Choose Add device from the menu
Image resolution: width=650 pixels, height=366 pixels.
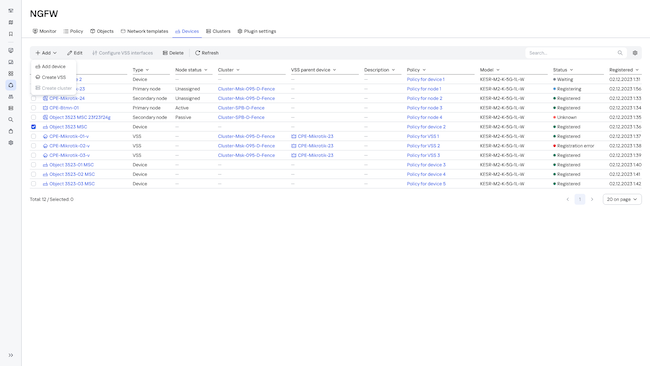point(53,67)
